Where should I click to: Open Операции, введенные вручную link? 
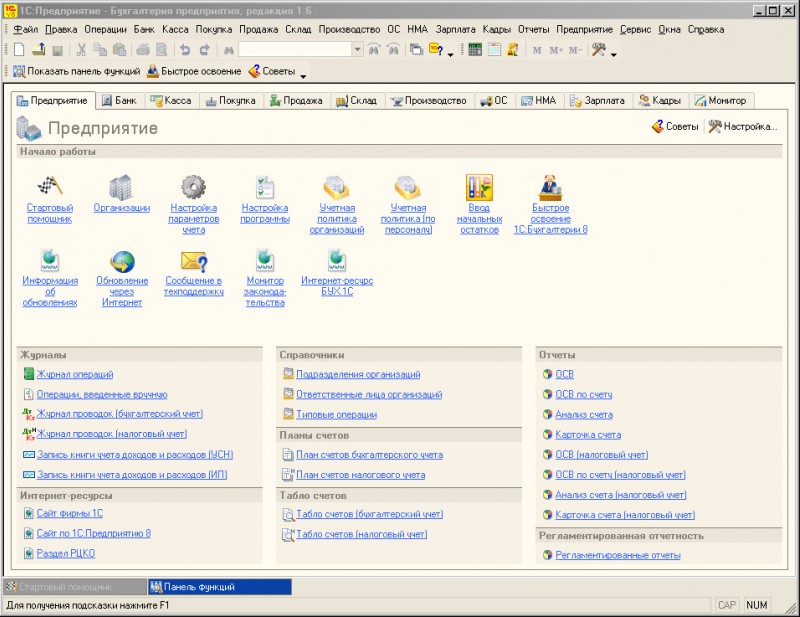[x=102, y=394]
